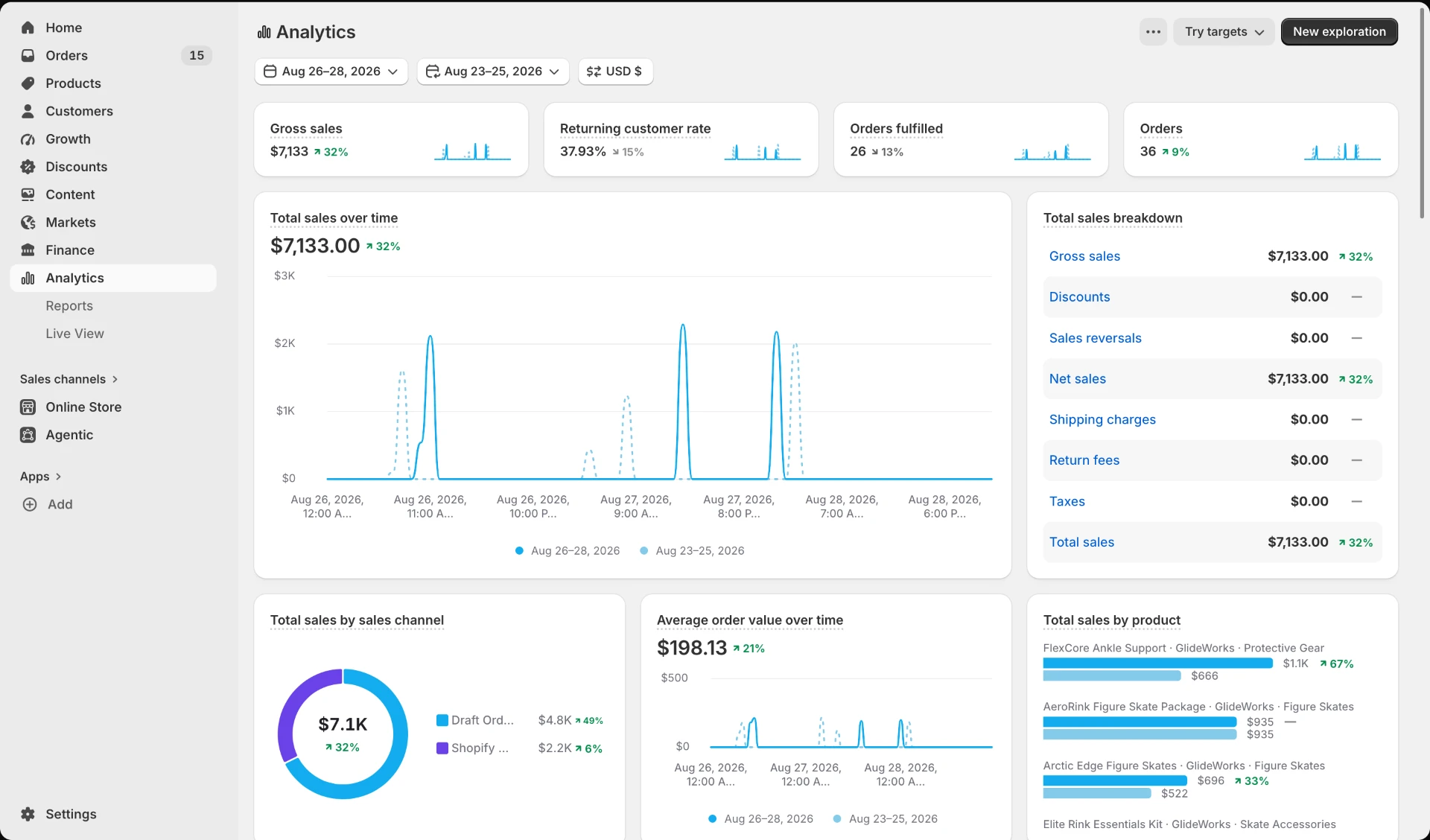Image resolution: width=1430 pixels, height=840 pixels.
Task: Open the Live View submenu item
Action: pyautogui.click(x=74, y=334)
